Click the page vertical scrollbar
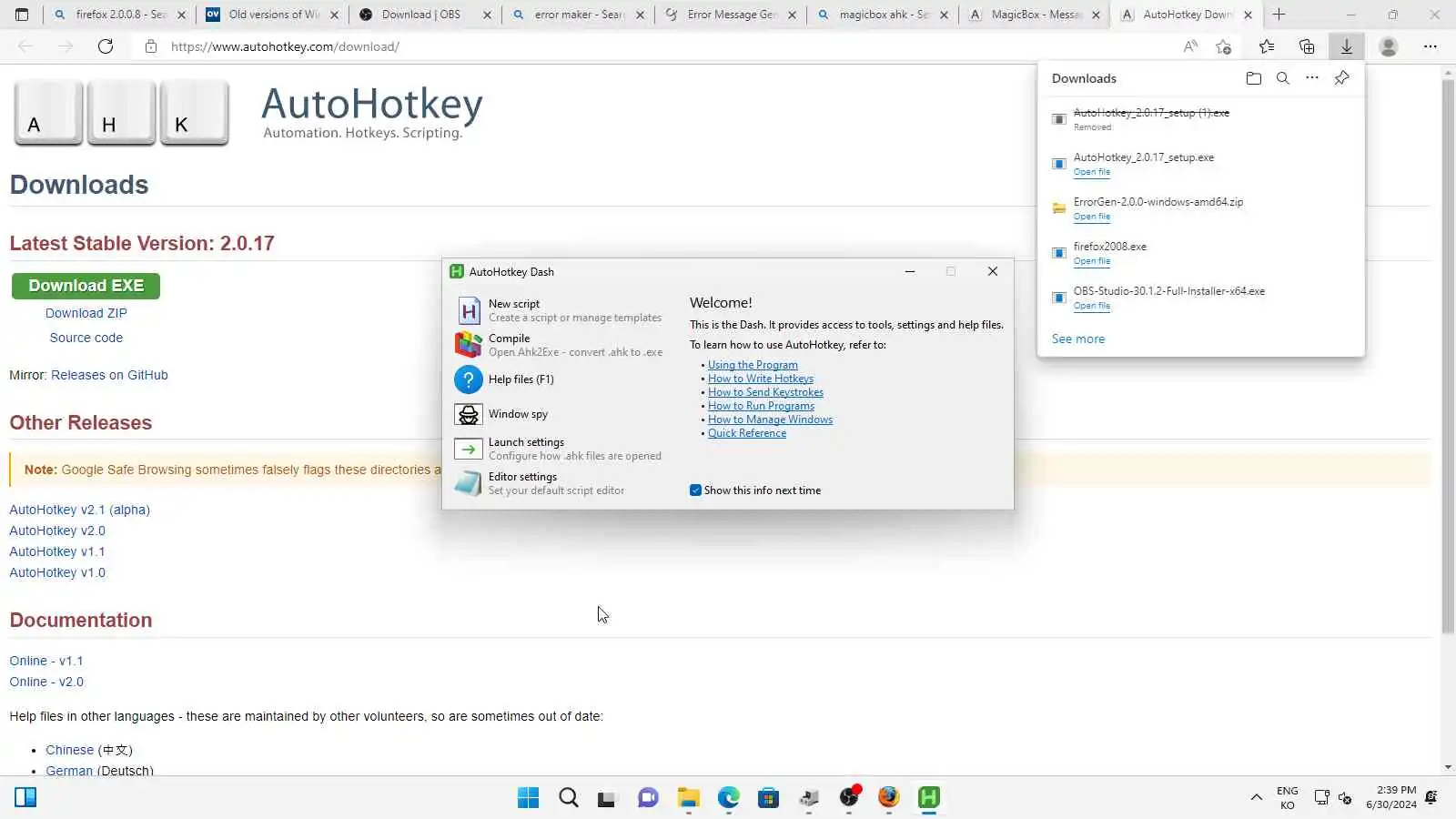This screenshot has height=819, width=1456. pyautogui.click(x=1448, y=355)
